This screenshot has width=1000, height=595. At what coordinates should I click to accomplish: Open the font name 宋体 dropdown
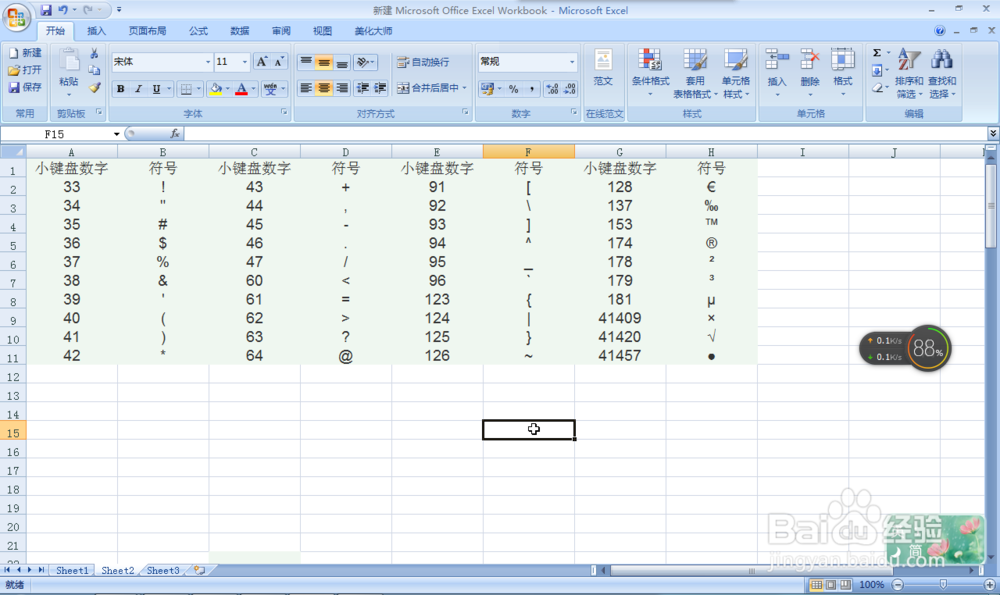[x=207, y=62]
